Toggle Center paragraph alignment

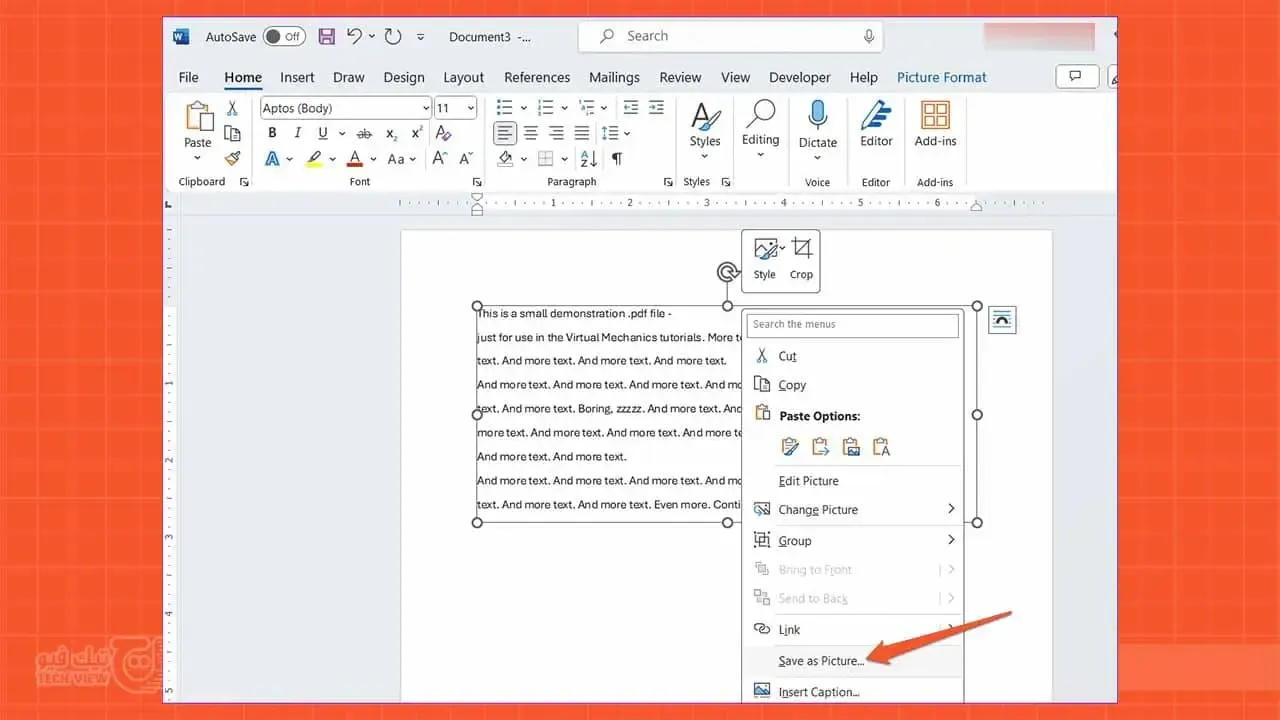click(x=531, y=133)
